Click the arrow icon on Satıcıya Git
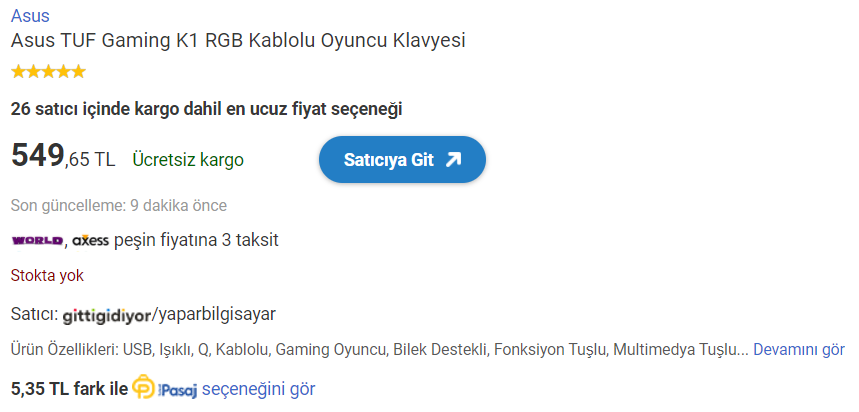This screenshot has width=859, height=412. pyautogui.click(x=453, y=160)
